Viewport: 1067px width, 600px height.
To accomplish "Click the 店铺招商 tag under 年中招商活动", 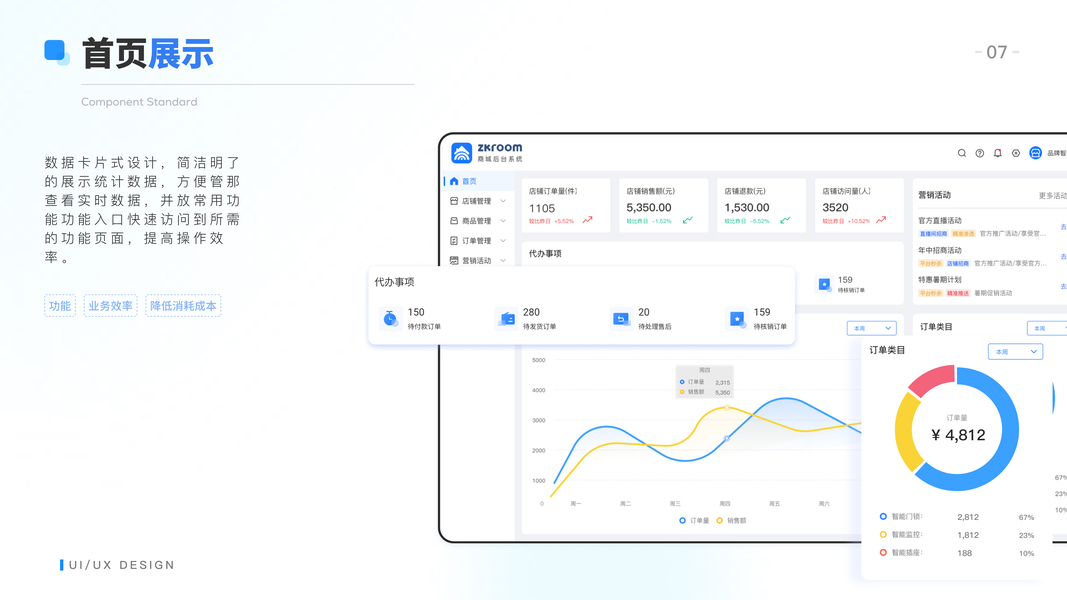I will pos(957,263).
